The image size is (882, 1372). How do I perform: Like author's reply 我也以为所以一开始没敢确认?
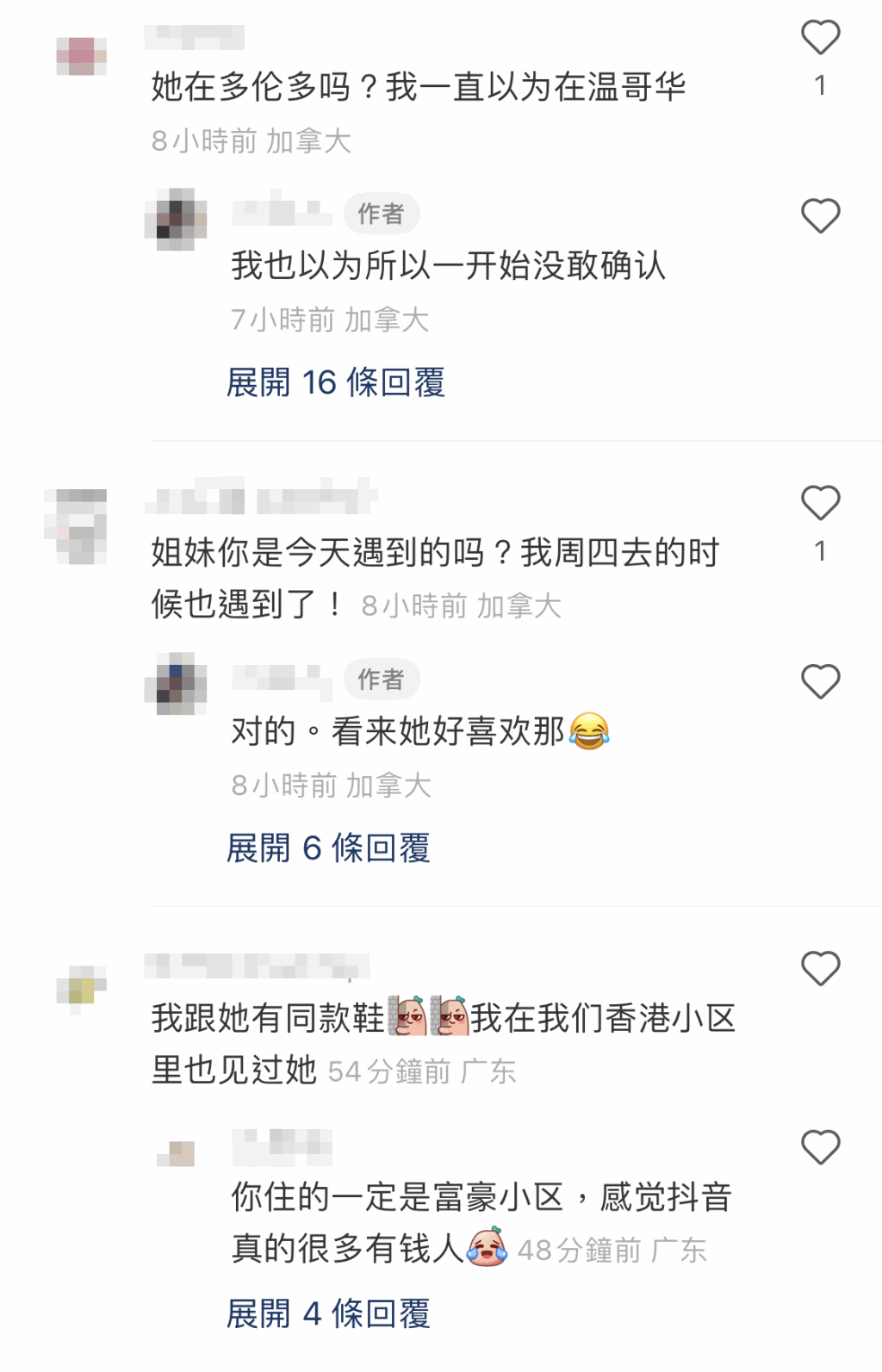820,215
